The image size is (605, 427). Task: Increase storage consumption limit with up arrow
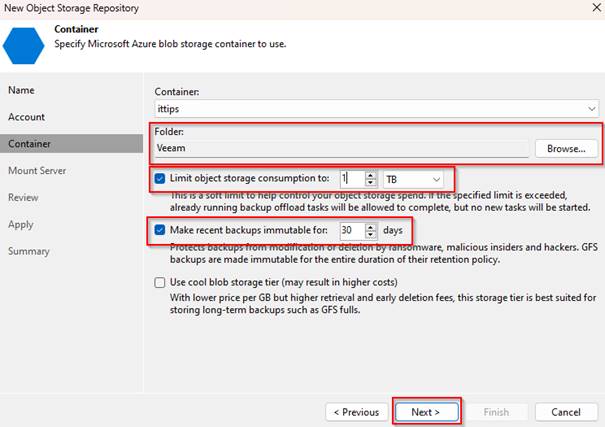[370, 175]
